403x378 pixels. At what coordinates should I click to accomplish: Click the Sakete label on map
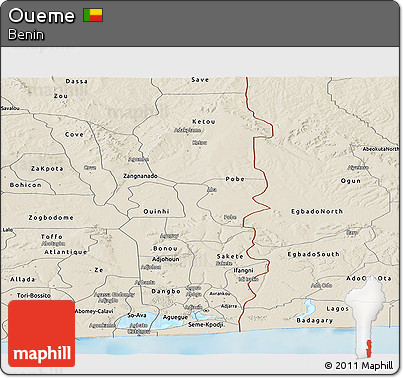[x=230, y=256]
